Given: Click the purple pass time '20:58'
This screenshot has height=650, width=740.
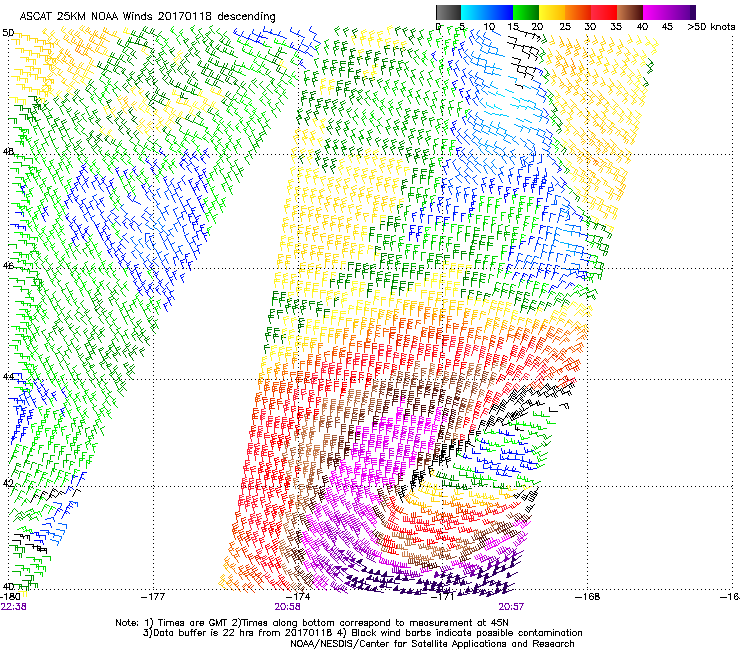Looking at the screenshot, I should click(x=287, y=607).
